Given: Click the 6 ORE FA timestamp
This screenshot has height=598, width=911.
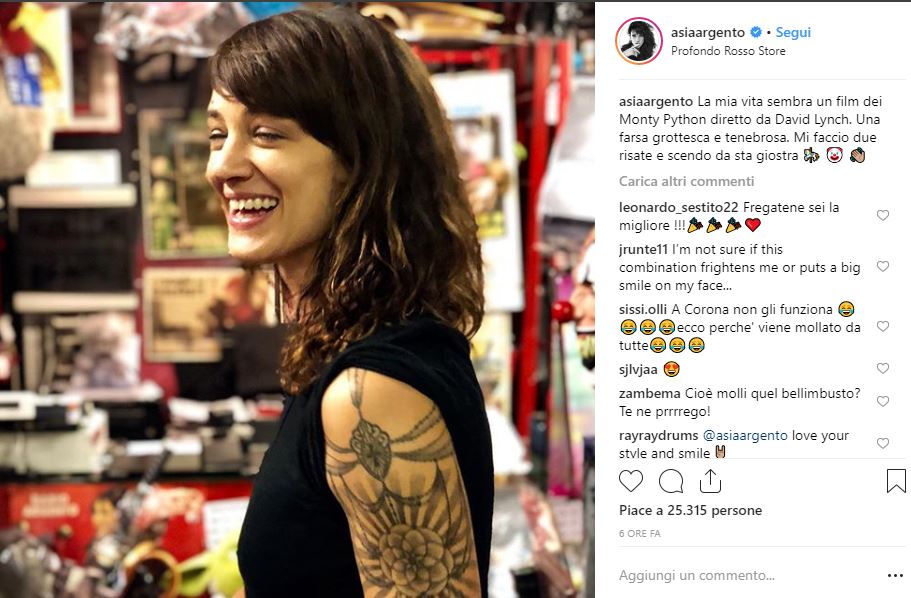Looking at the screenshot, I should 640,533.
